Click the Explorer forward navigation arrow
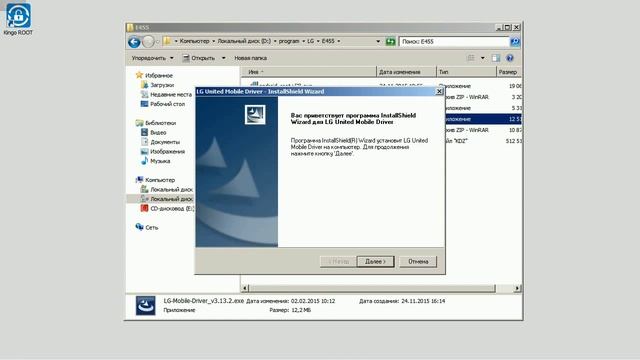The height and width of the screenshot is (360, 640). click(x=149, y=42)
